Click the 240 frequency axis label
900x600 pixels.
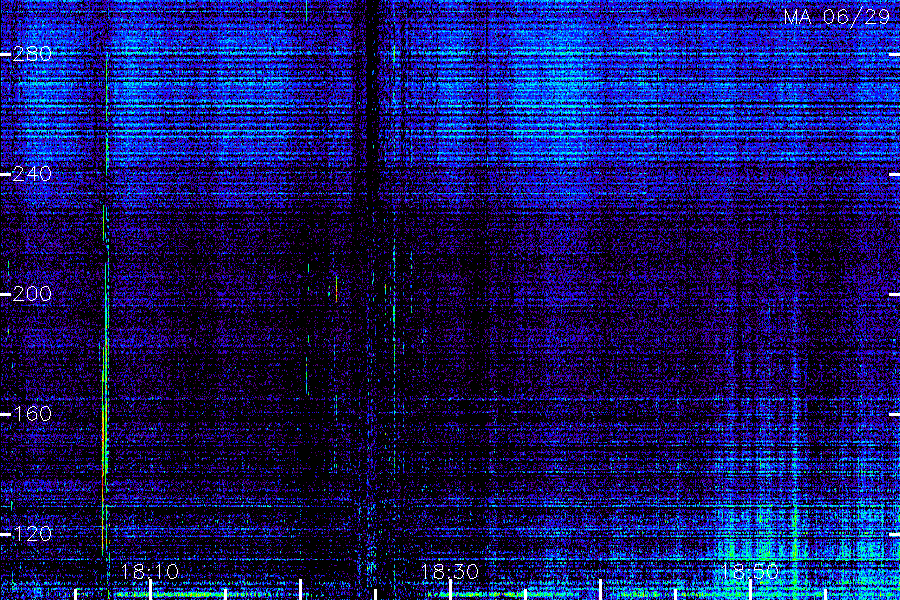pos(32,174)
